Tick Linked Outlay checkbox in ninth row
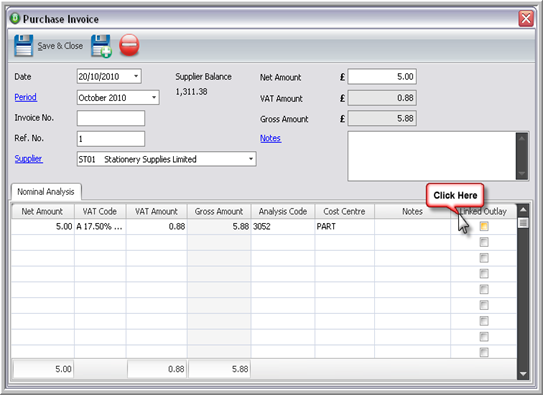Image resolution: width=543 pixels, height=395 pixels. point(484,352)
